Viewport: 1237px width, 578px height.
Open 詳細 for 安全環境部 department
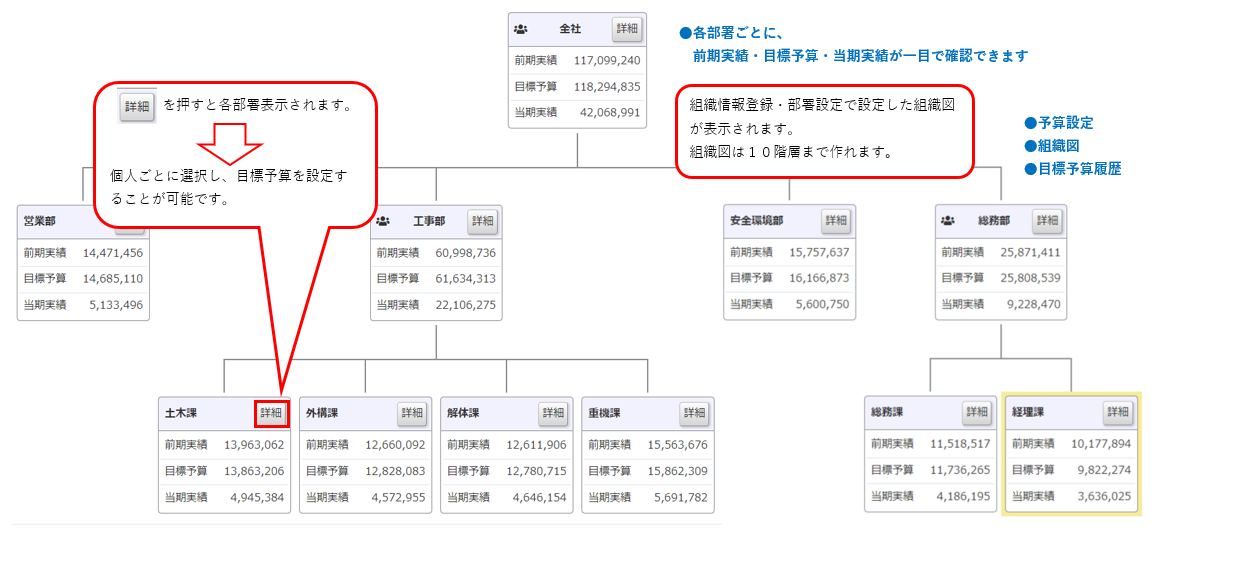(x=836, y=221)
